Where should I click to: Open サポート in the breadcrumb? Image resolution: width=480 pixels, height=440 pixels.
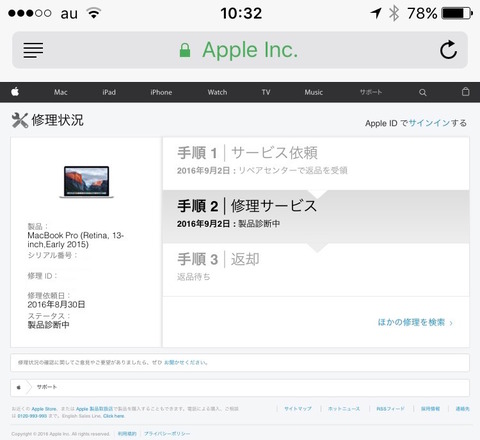(47, 387)
